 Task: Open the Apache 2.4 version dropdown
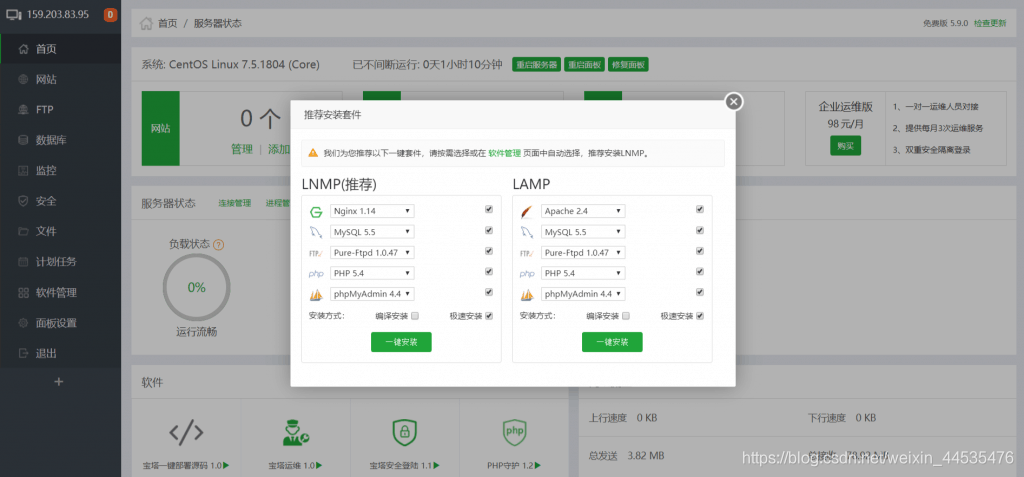click(583, 211)
